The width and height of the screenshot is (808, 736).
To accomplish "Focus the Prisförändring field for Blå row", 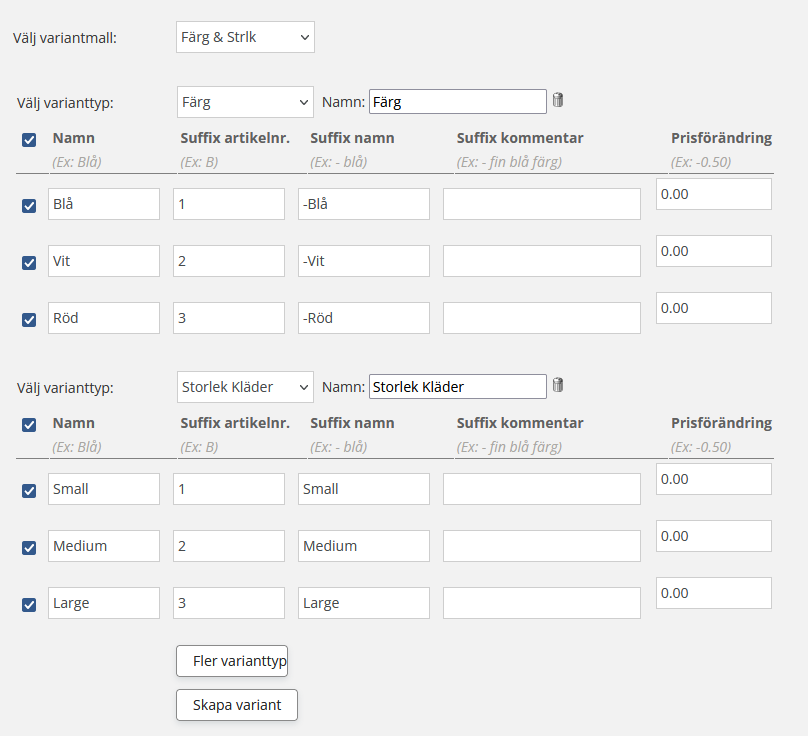I will [713, 194].
